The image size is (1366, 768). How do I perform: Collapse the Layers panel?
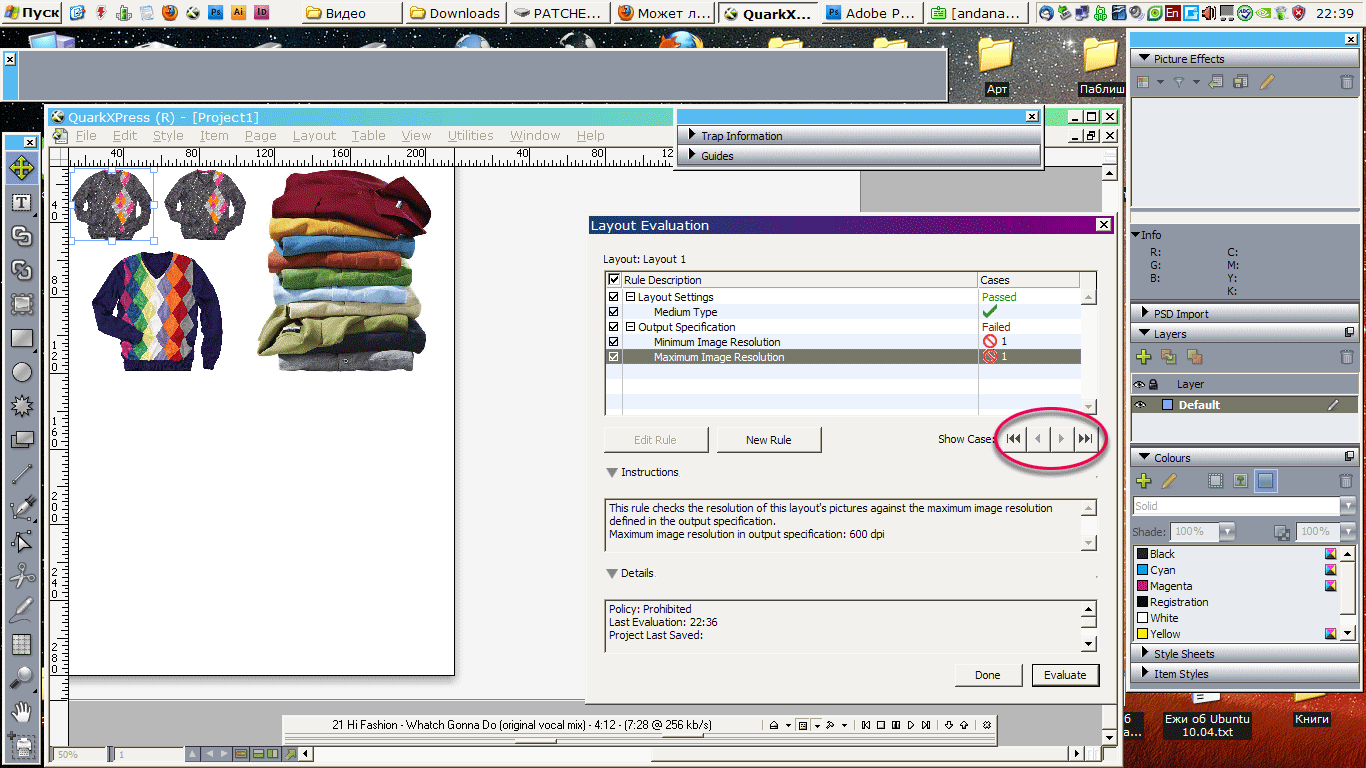tap(1144, 334)
